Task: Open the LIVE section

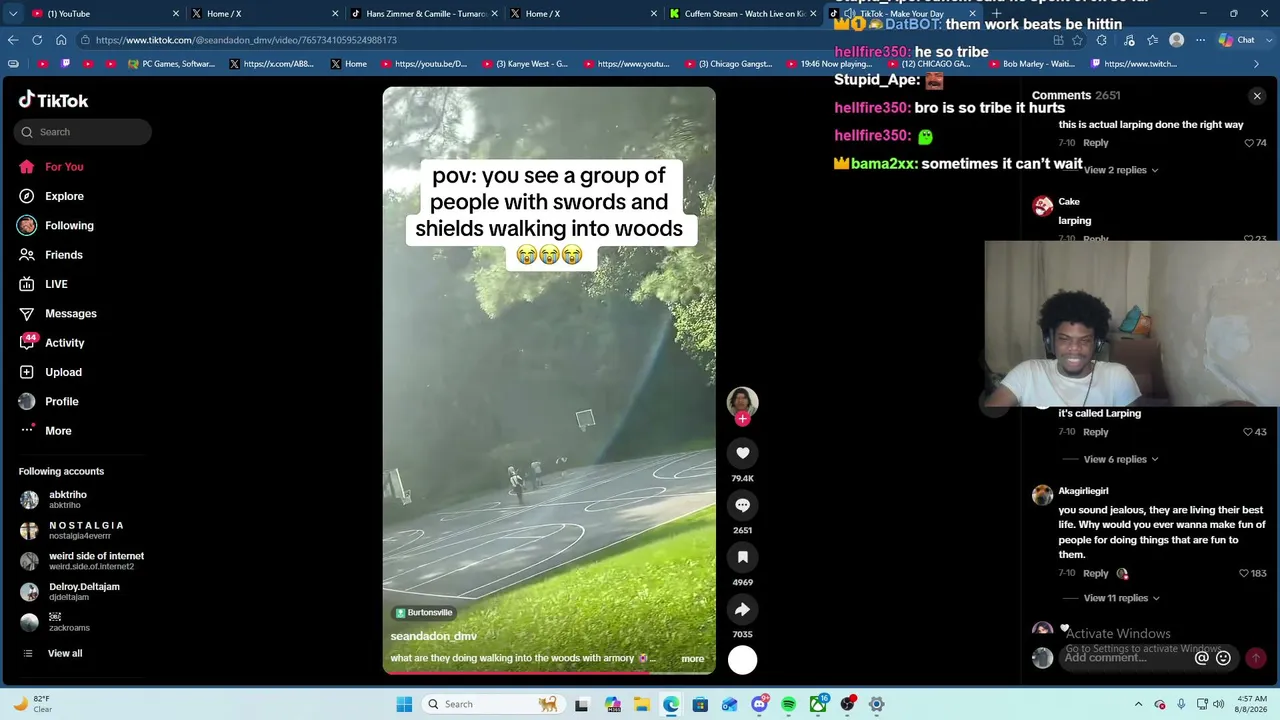Action: (x=56, y=284)
